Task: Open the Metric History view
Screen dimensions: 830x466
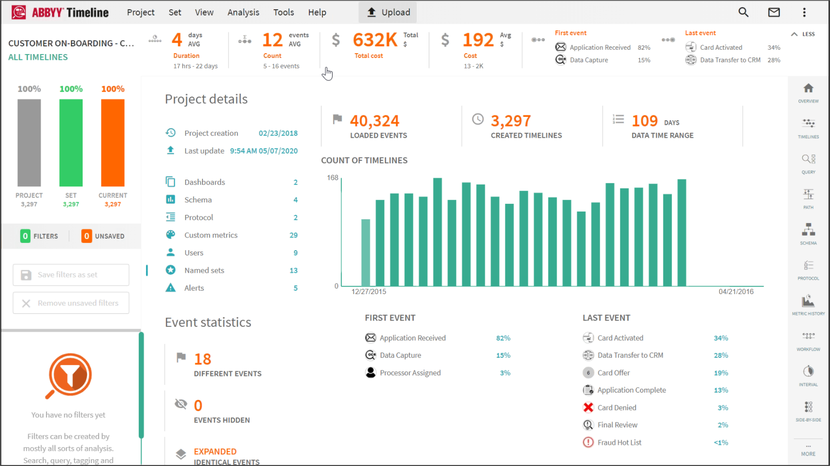Action: point(808,305)
